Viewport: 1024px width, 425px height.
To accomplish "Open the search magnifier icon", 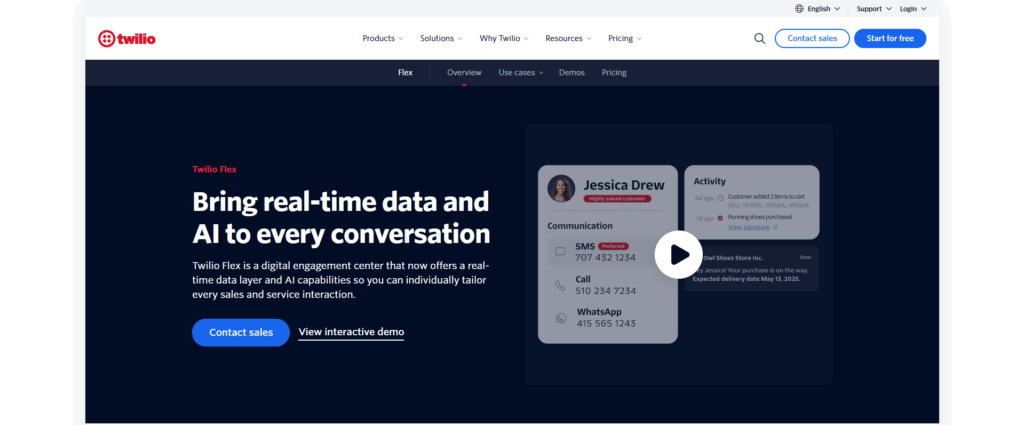I will point(760,39).
